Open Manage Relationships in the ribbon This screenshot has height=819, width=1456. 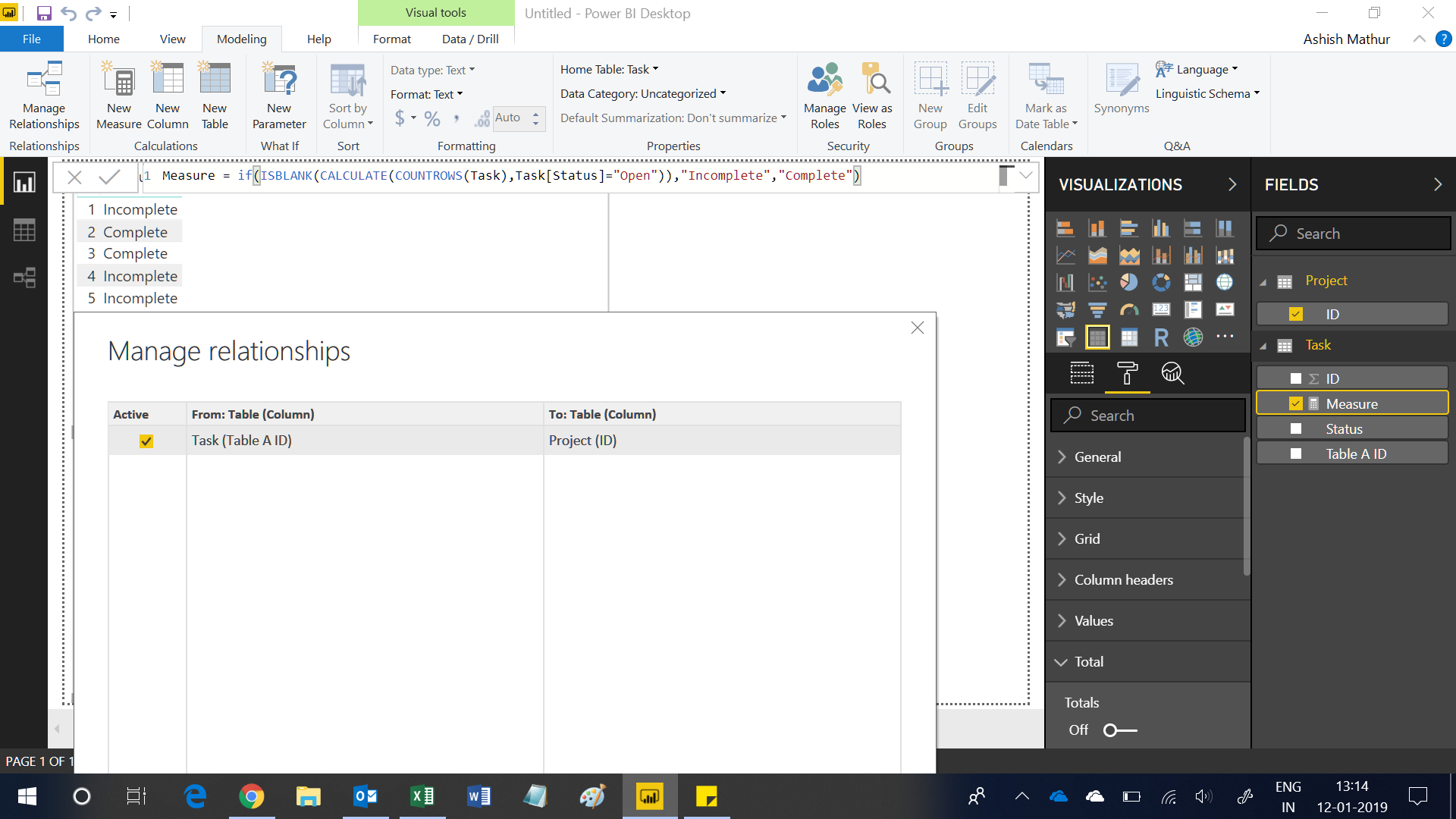pyautogui.click(x=44, y=96)
